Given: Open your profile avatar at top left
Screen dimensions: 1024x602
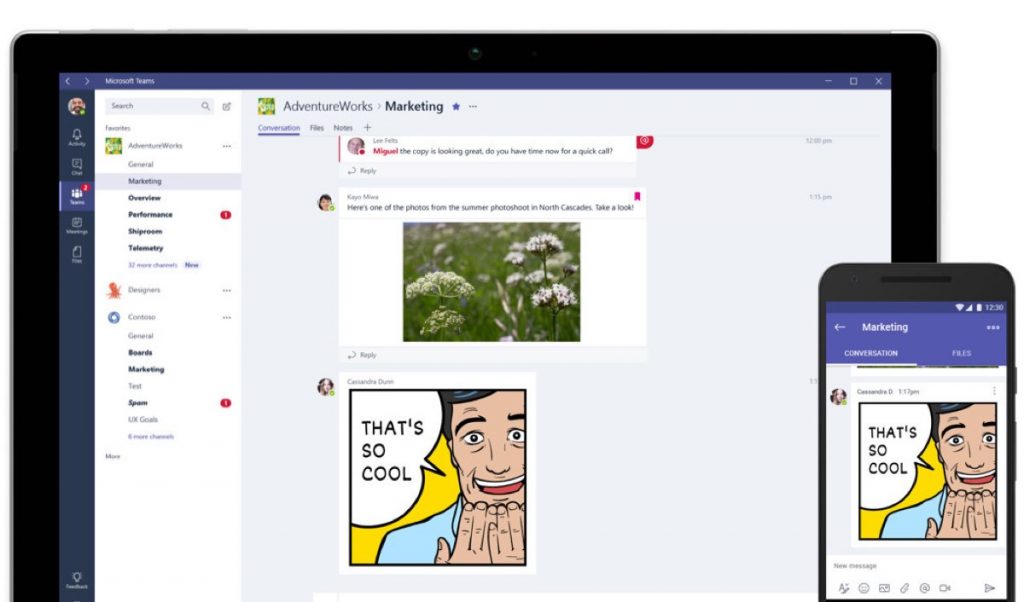Looking at the screenshot, I should click(76, 106).
